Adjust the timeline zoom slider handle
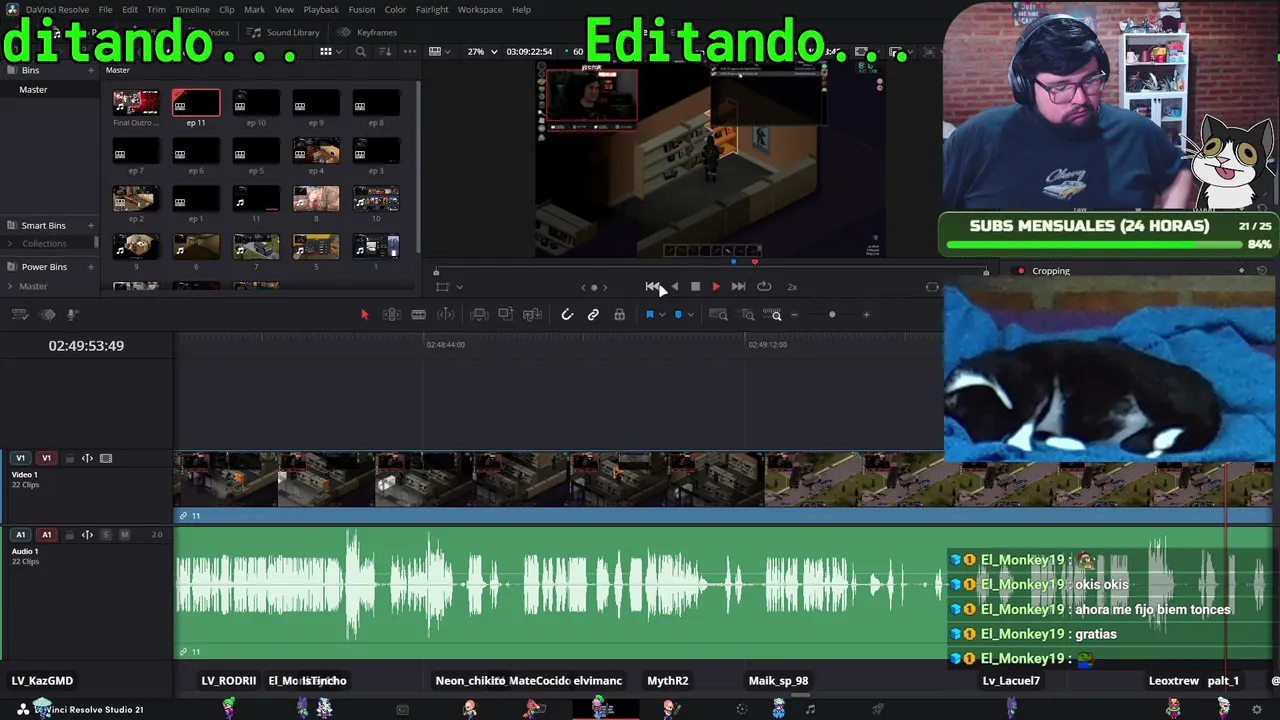Image resolution: width=1280 pixels, height=720 pixels. click(x=832, y=315)
